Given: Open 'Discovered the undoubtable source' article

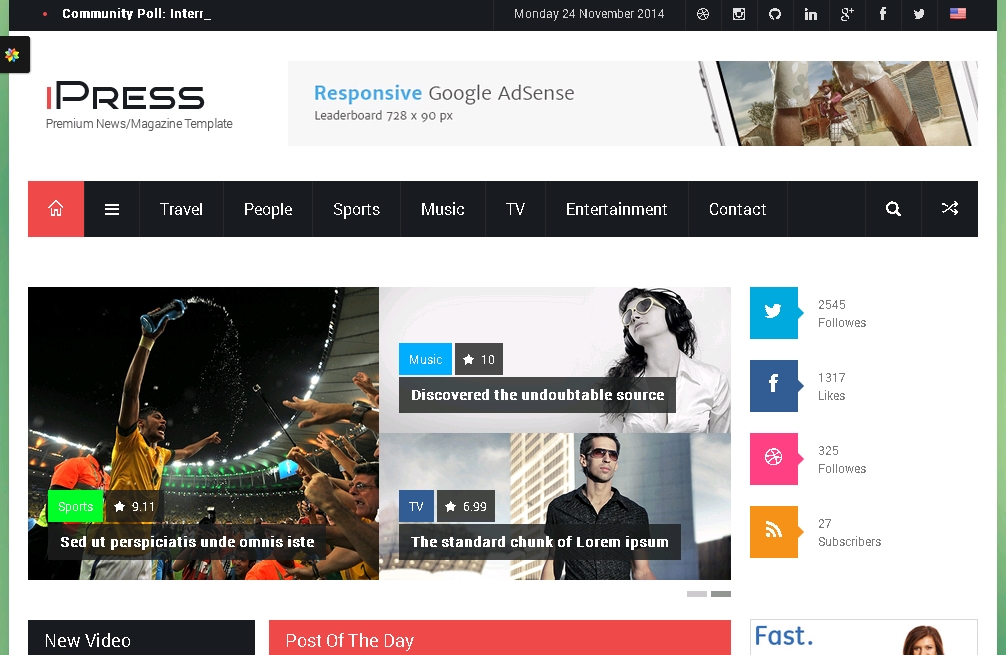Looking at the screenshot, I should pyautogui.click(x=537, y=395).
